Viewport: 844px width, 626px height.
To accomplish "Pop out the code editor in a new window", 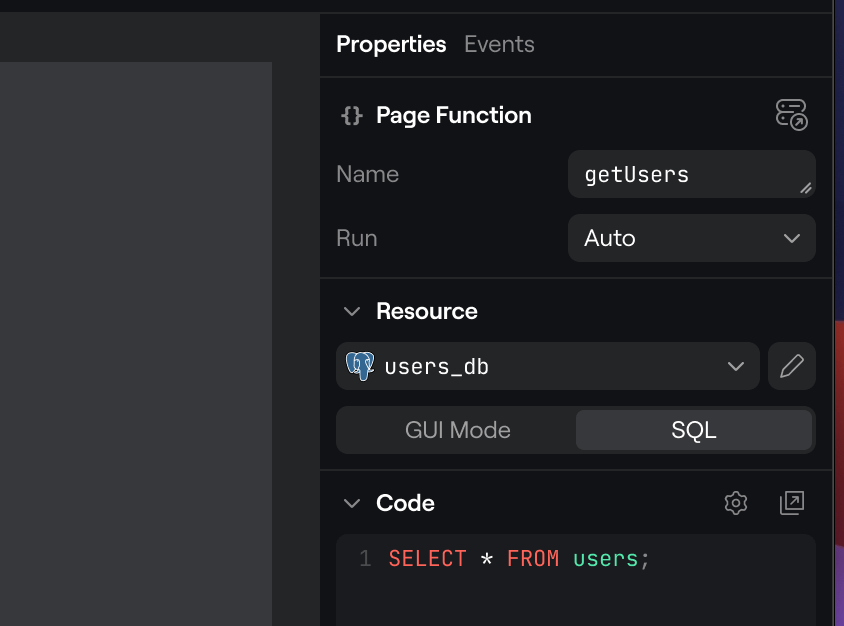I will coord(791,503).
